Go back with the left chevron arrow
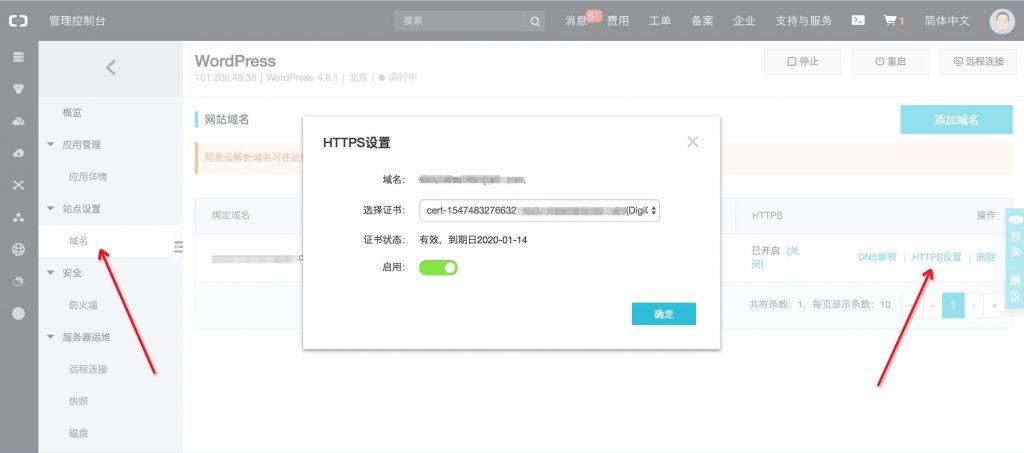The height and width of the screenshot is (453, 1024). [x=111, y=67]
